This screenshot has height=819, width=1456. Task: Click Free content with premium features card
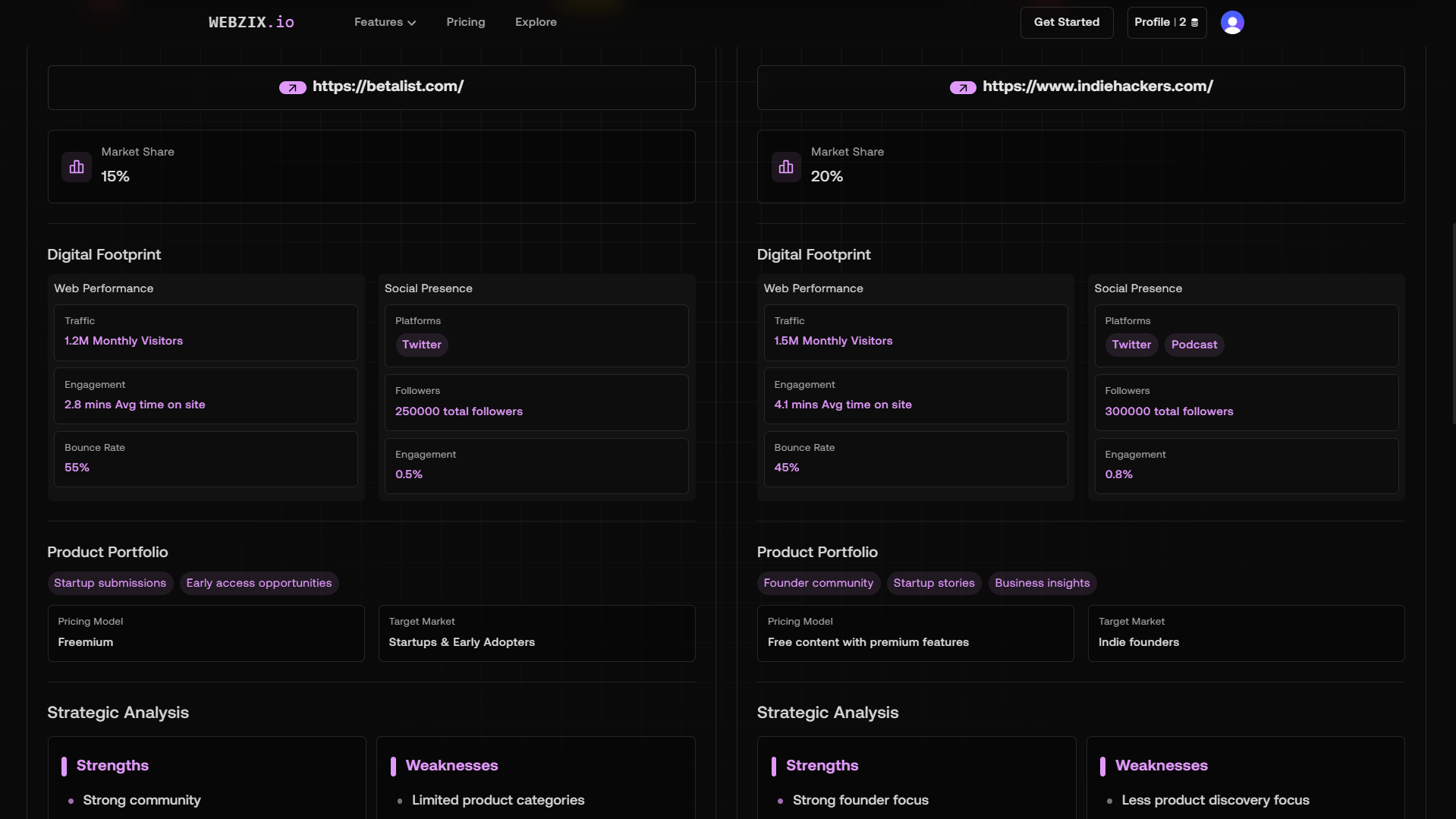point(916,633)
